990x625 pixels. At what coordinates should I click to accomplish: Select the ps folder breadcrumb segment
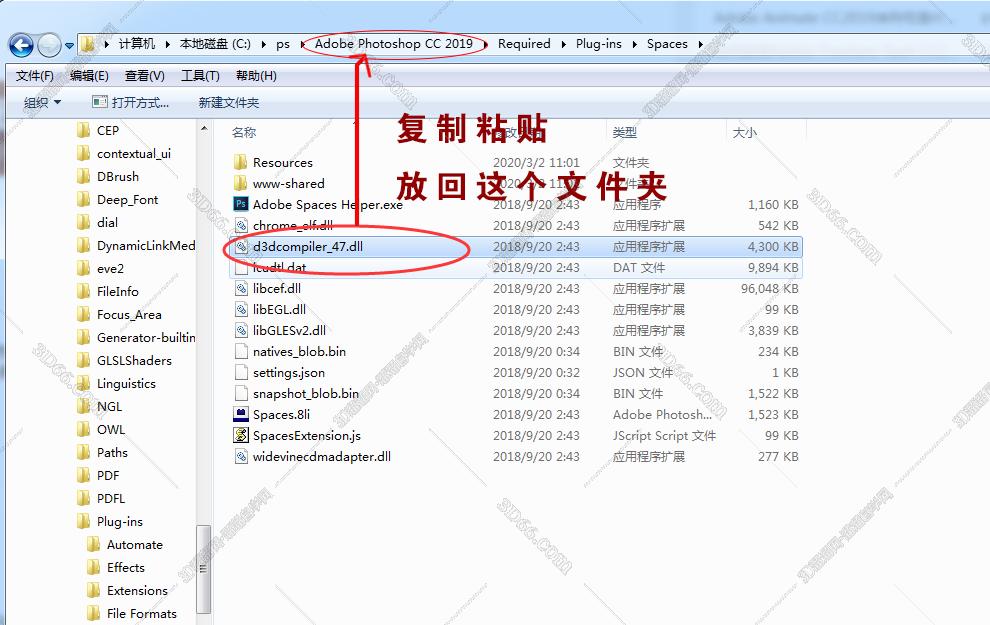click(283, 44)
